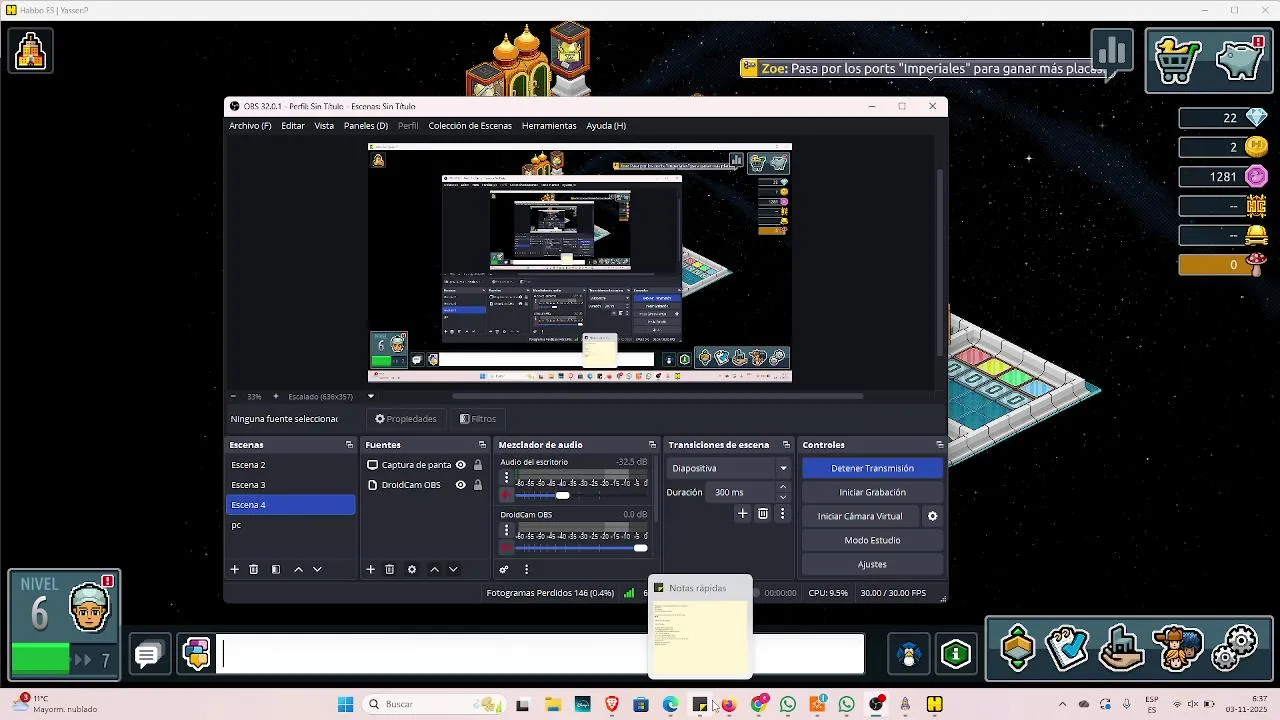1280x720 pixels.
Task: Open scene filters icon in the Escenas toolbar
Action: coord(276,569)
